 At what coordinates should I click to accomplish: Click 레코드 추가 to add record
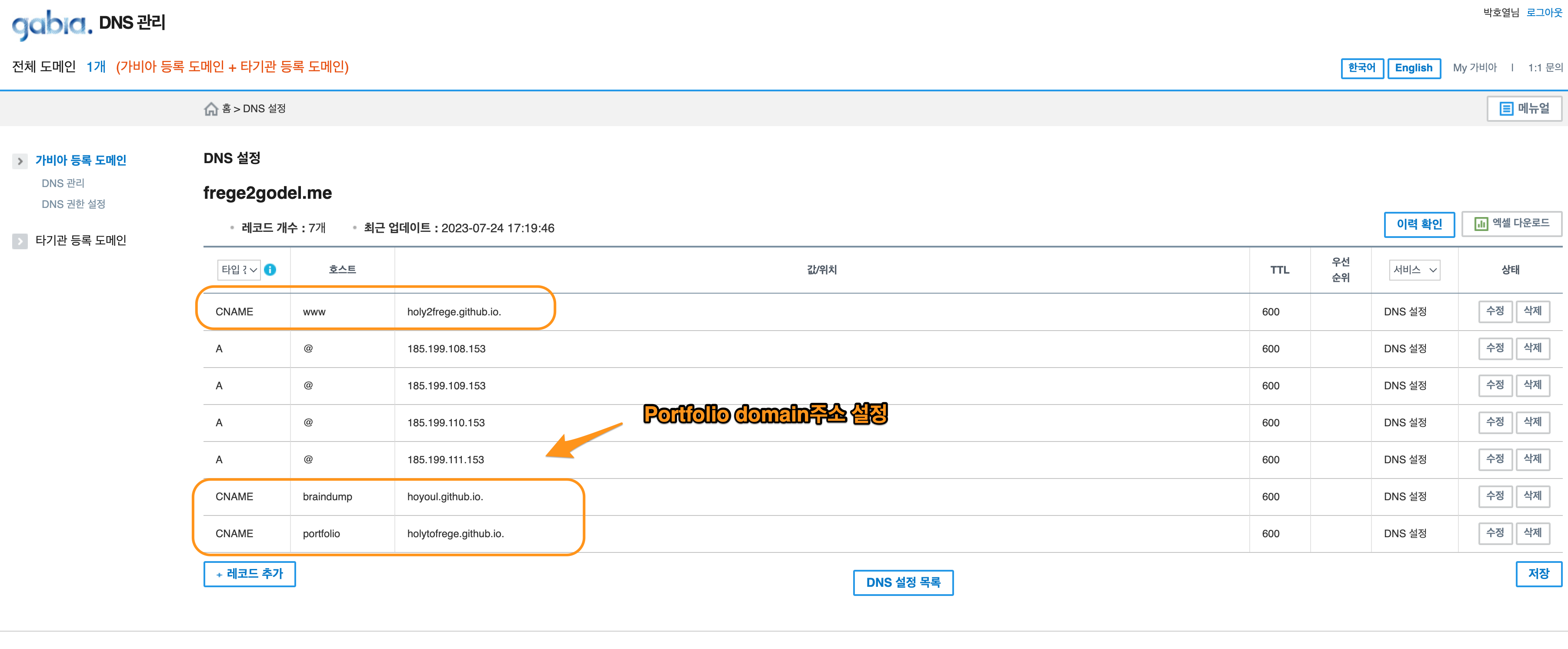pyautogui.click(x=250, y=573)
